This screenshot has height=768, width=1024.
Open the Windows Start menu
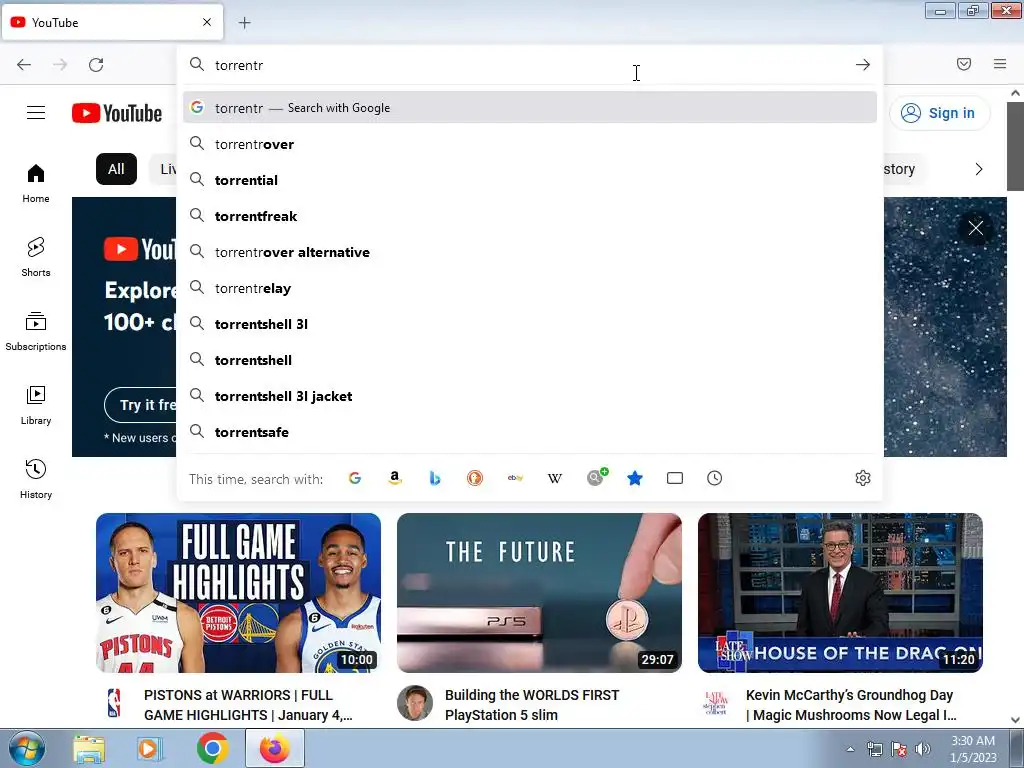pyautogui.click(x=26, y=748)
